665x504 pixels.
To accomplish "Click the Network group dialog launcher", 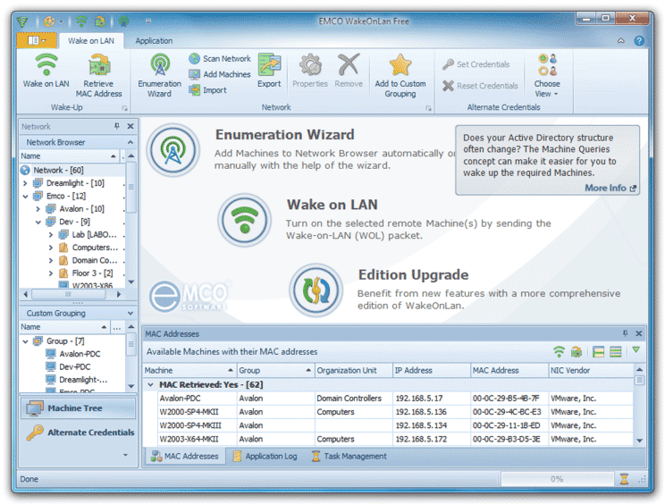I will (x=429, y=108).
